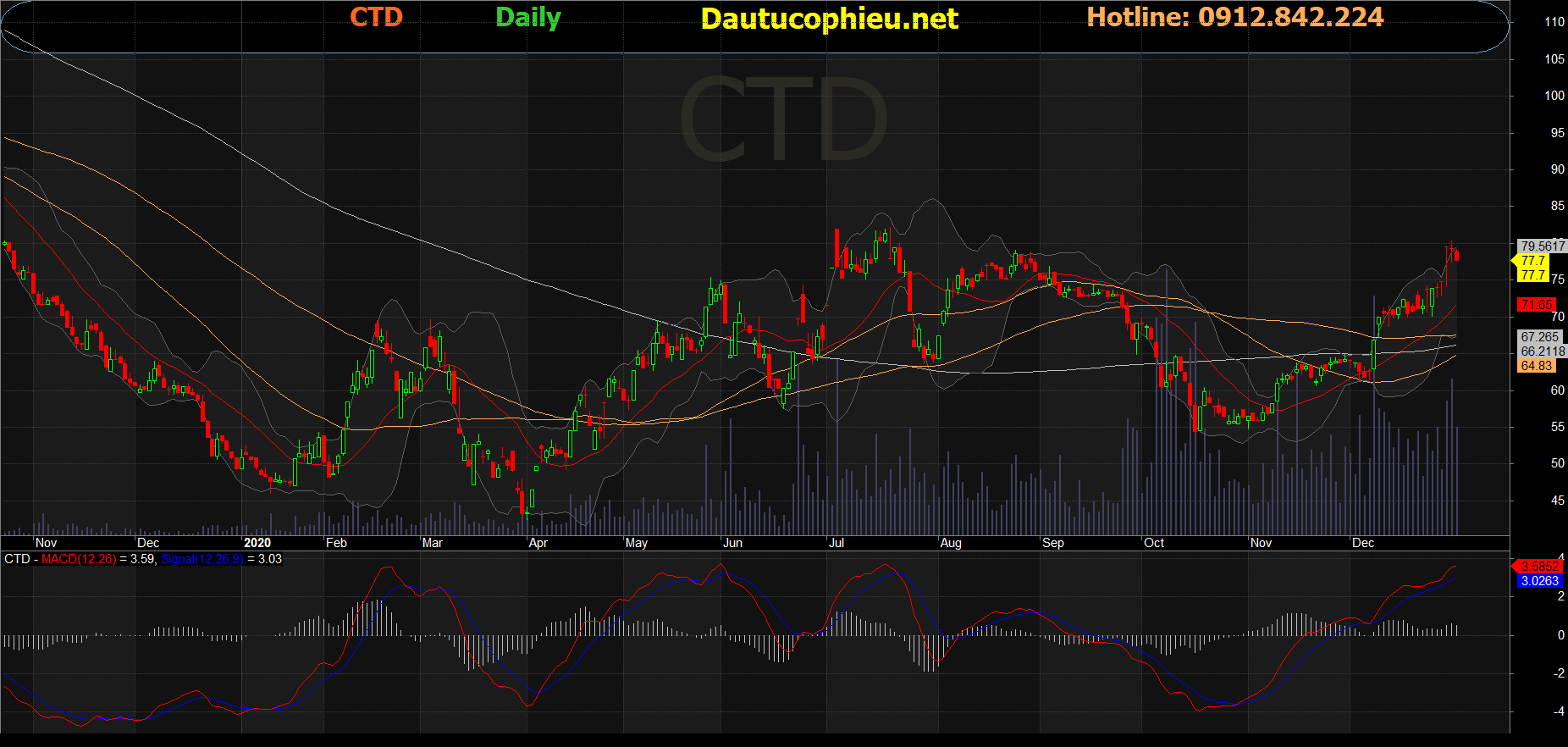Viewport: 1568px width, 747px height.
Task: Click the Aug marker on time axis
Action: (951, 543)
